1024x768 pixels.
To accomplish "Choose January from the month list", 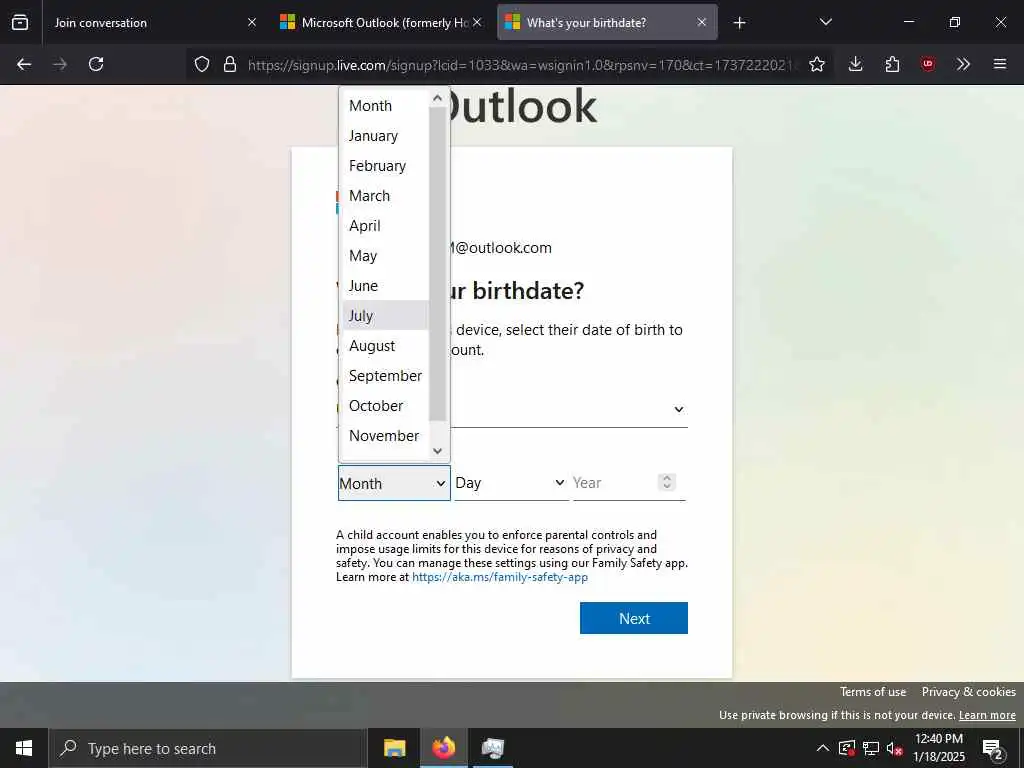I will [x=385, y=136].
